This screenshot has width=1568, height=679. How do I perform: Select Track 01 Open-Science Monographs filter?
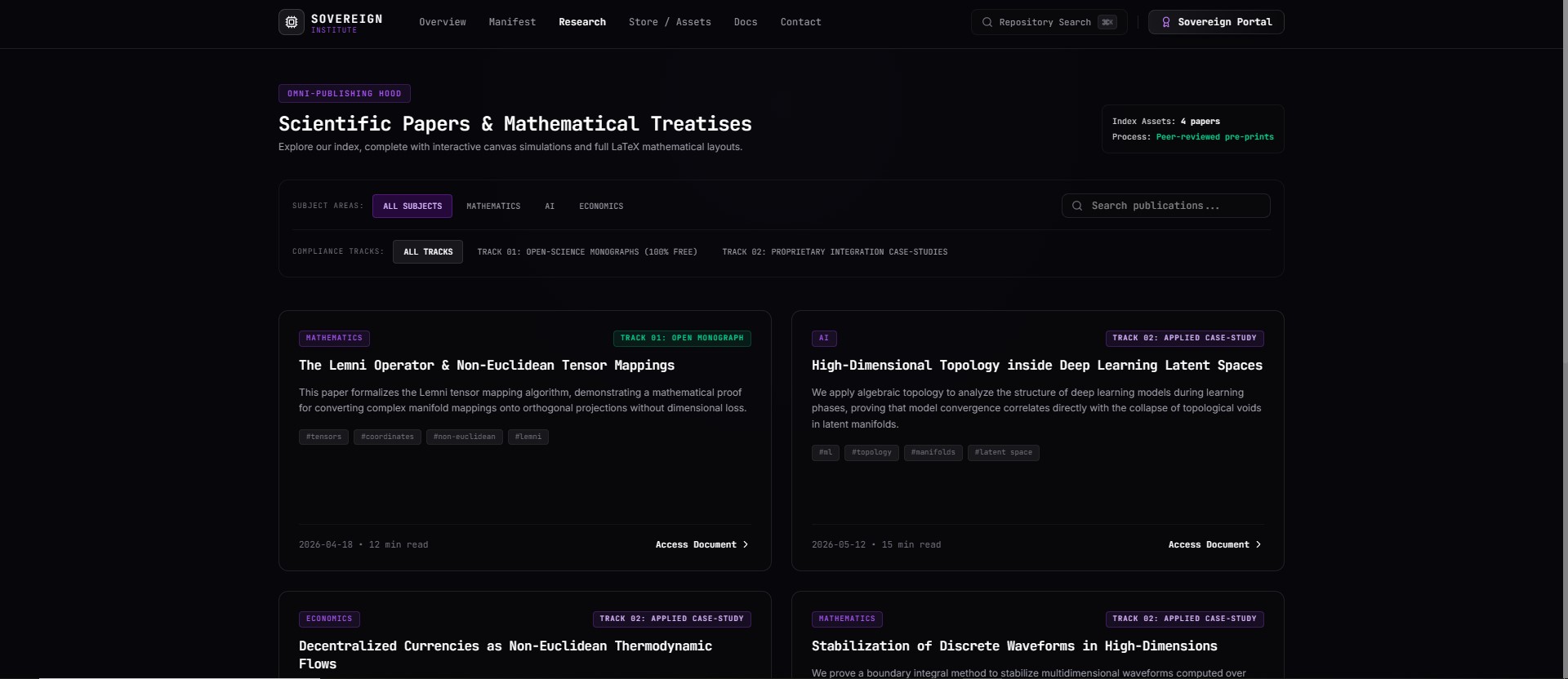point(587,252)
